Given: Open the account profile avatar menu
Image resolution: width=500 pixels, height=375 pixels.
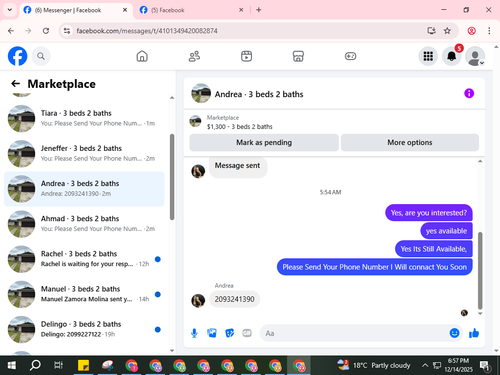Looking at the screenshot, I should coord(475,56).
